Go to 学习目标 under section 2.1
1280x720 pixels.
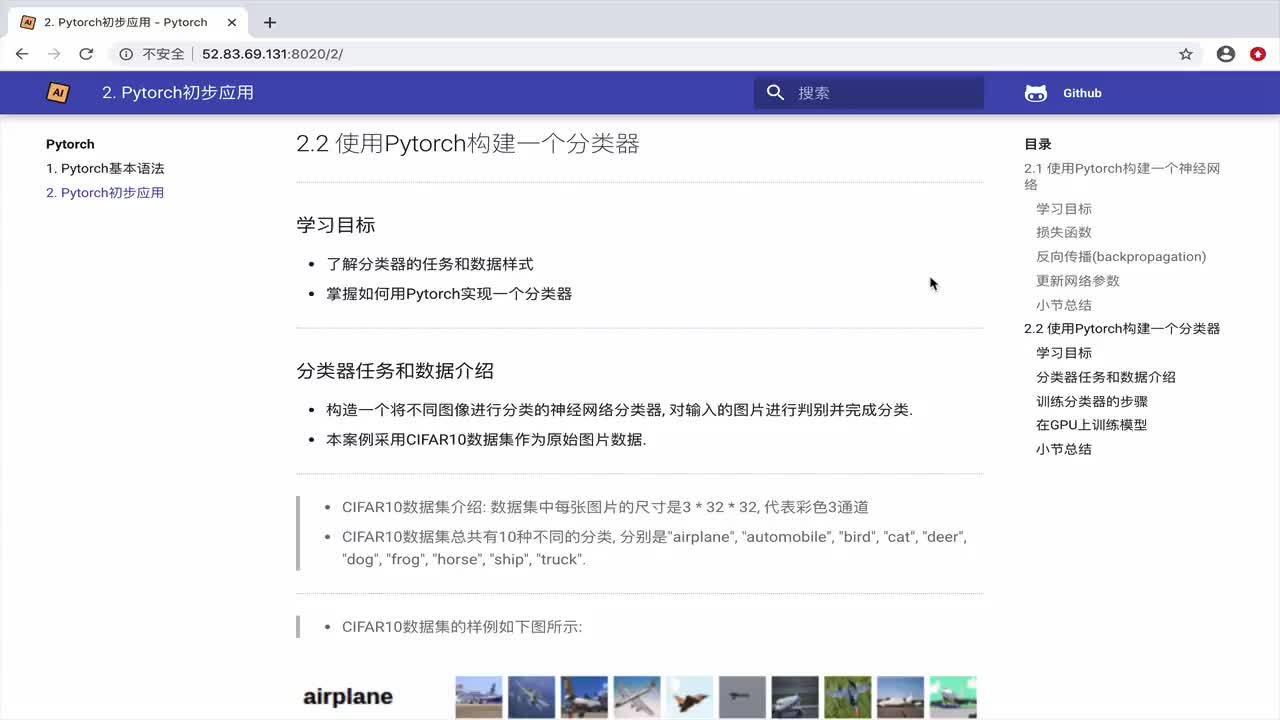click(x=1064, y=208)
